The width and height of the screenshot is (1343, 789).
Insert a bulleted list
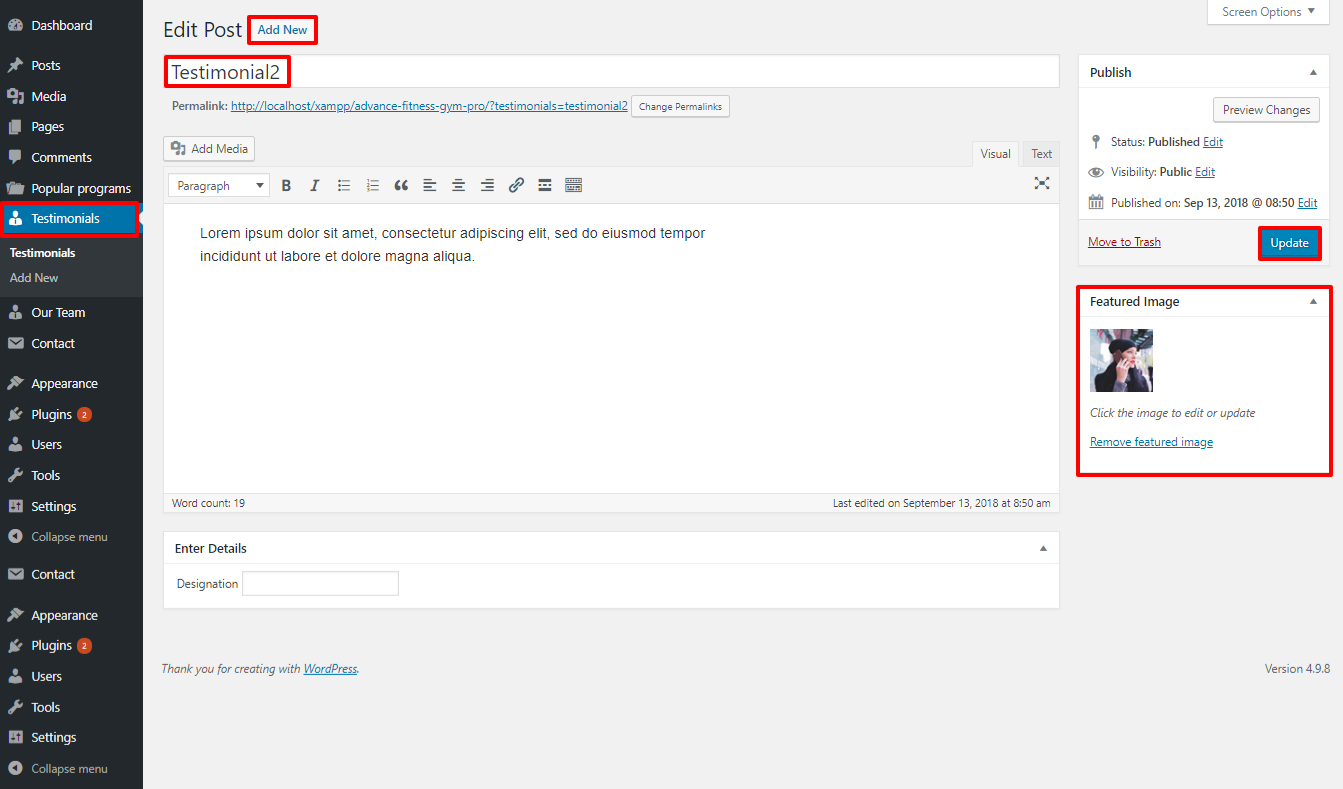[x=344, y=185]
